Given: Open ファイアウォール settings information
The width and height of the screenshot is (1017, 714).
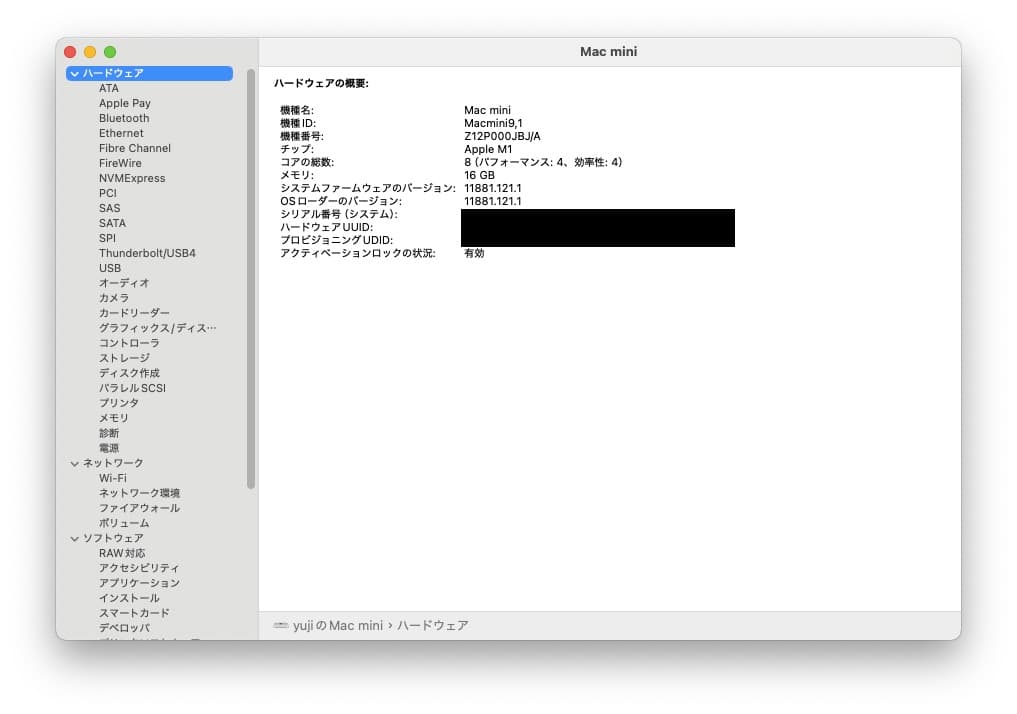Looking at the screenshot, I should 138,507.
